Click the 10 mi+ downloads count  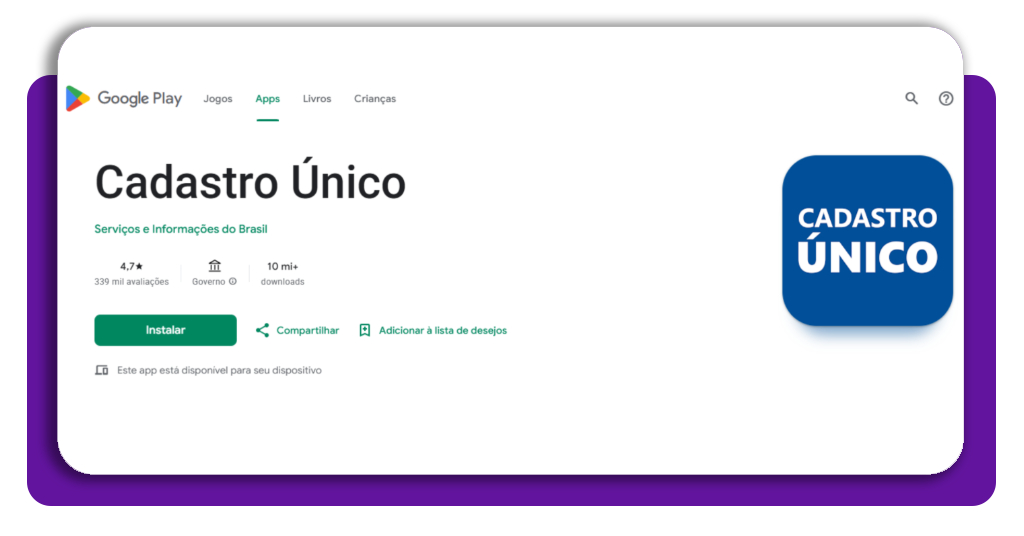282,266
